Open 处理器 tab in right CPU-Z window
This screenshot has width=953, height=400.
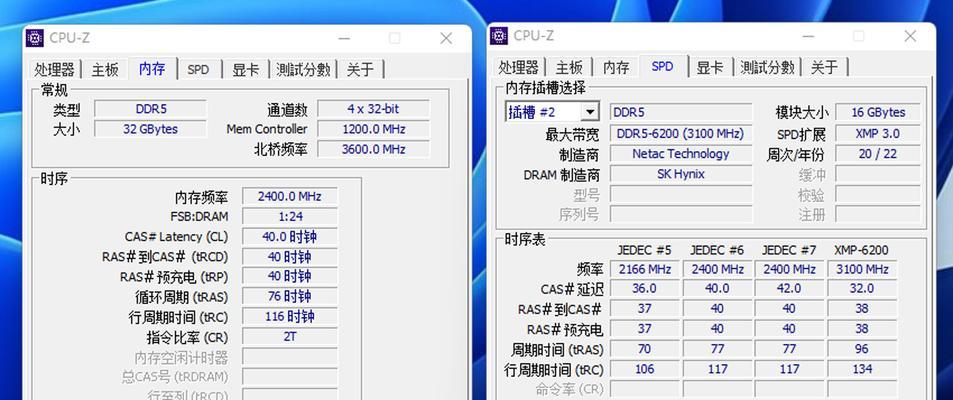point(519,67)
